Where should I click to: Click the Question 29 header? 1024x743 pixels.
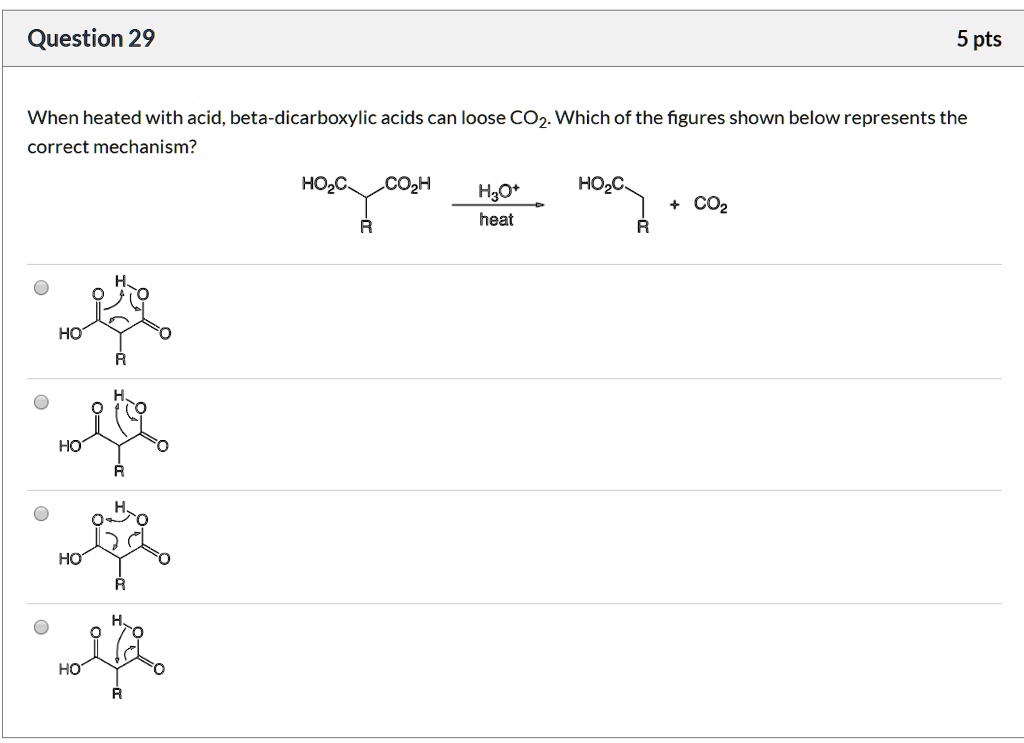(x=90, y=38)
